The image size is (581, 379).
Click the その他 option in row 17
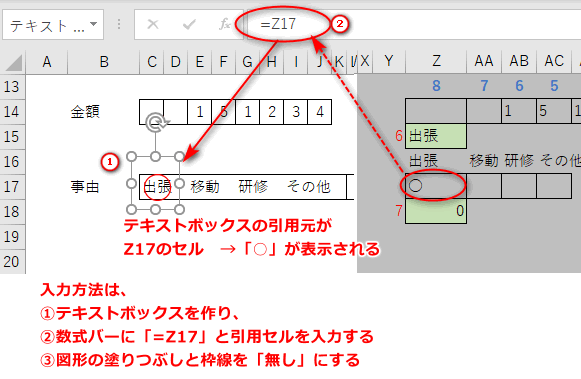pos(308,186)
